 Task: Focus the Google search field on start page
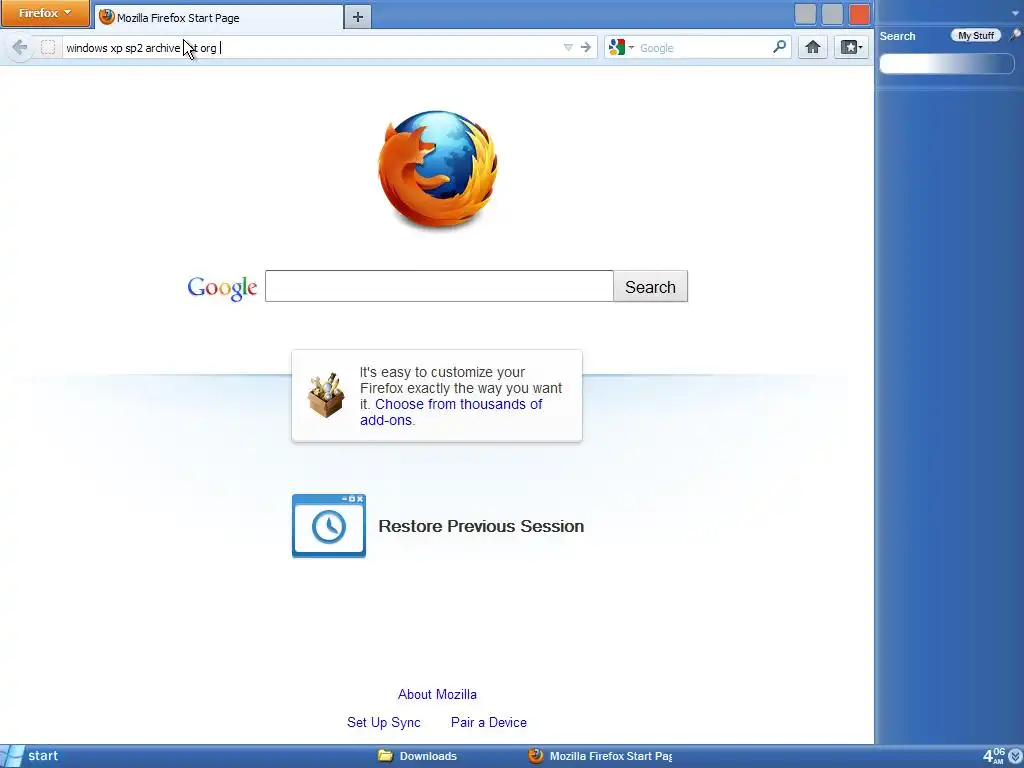(x=439, y=286)
